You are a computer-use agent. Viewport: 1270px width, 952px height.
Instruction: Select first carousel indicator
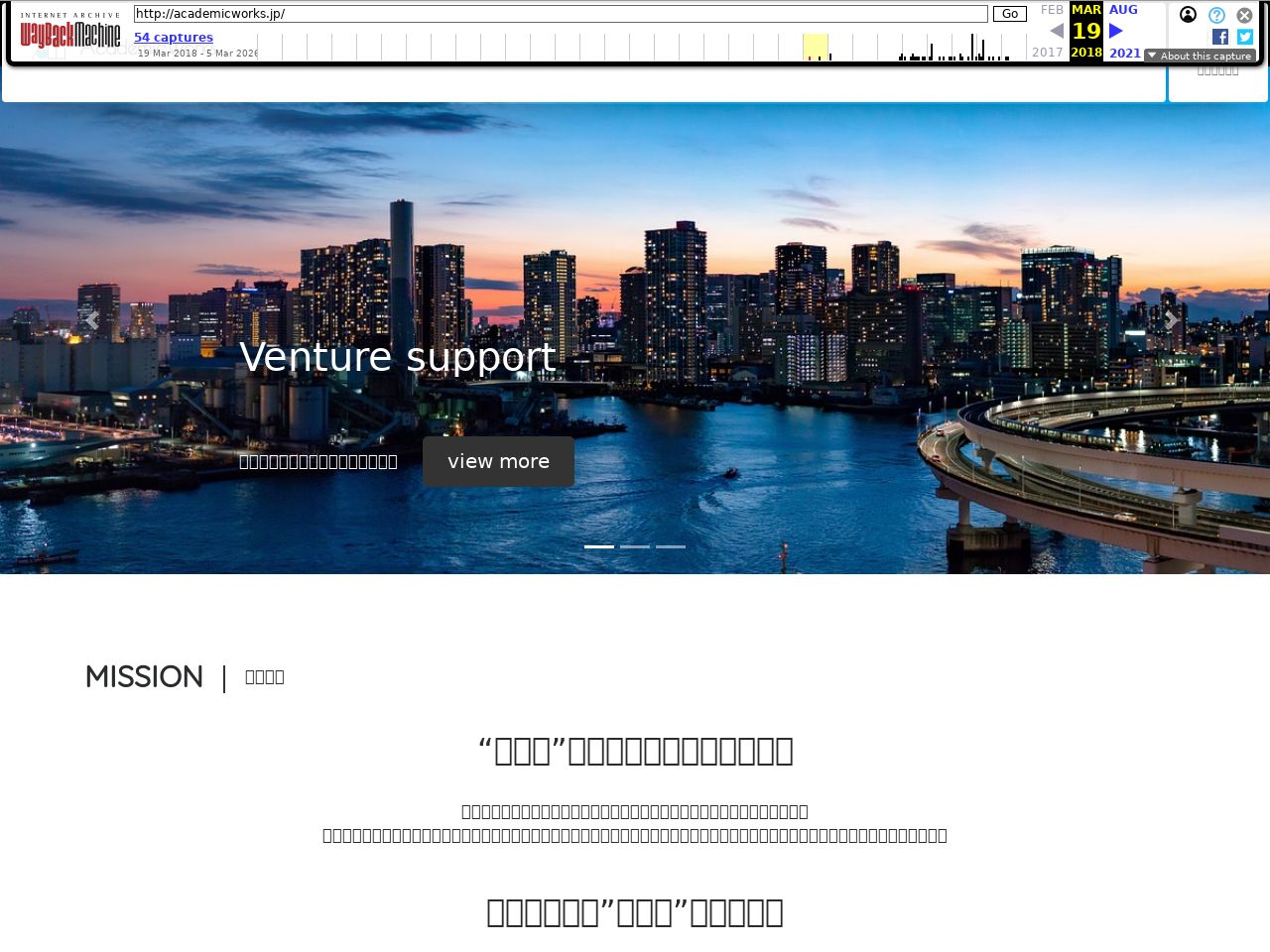(599, 546)
